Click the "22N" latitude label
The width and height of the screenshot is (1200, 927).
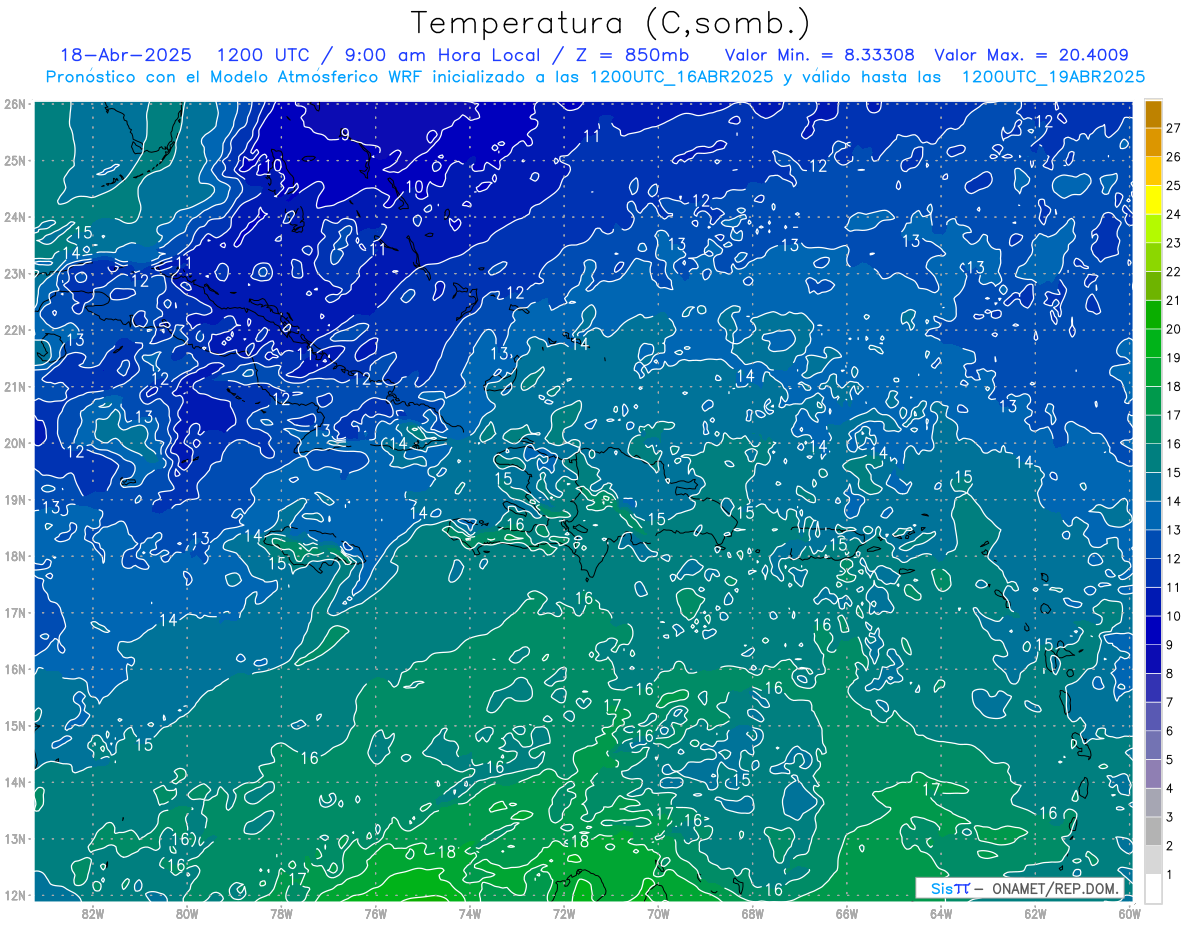15,330
